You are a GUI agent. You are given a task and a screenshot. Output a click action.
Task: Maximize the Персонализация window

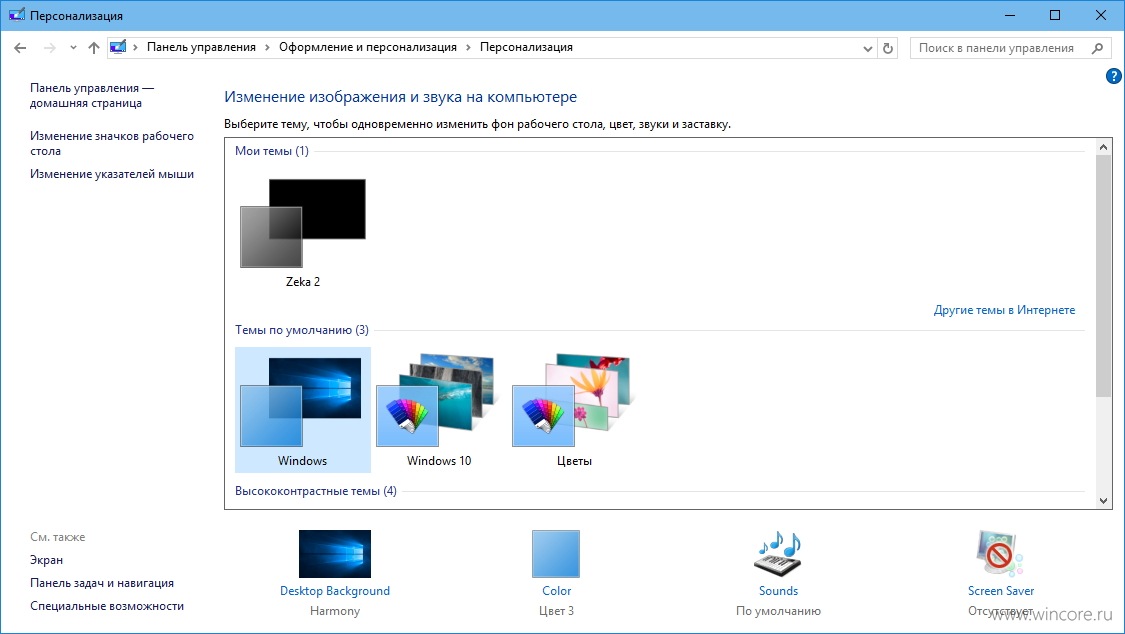(x=1055, y=15)
